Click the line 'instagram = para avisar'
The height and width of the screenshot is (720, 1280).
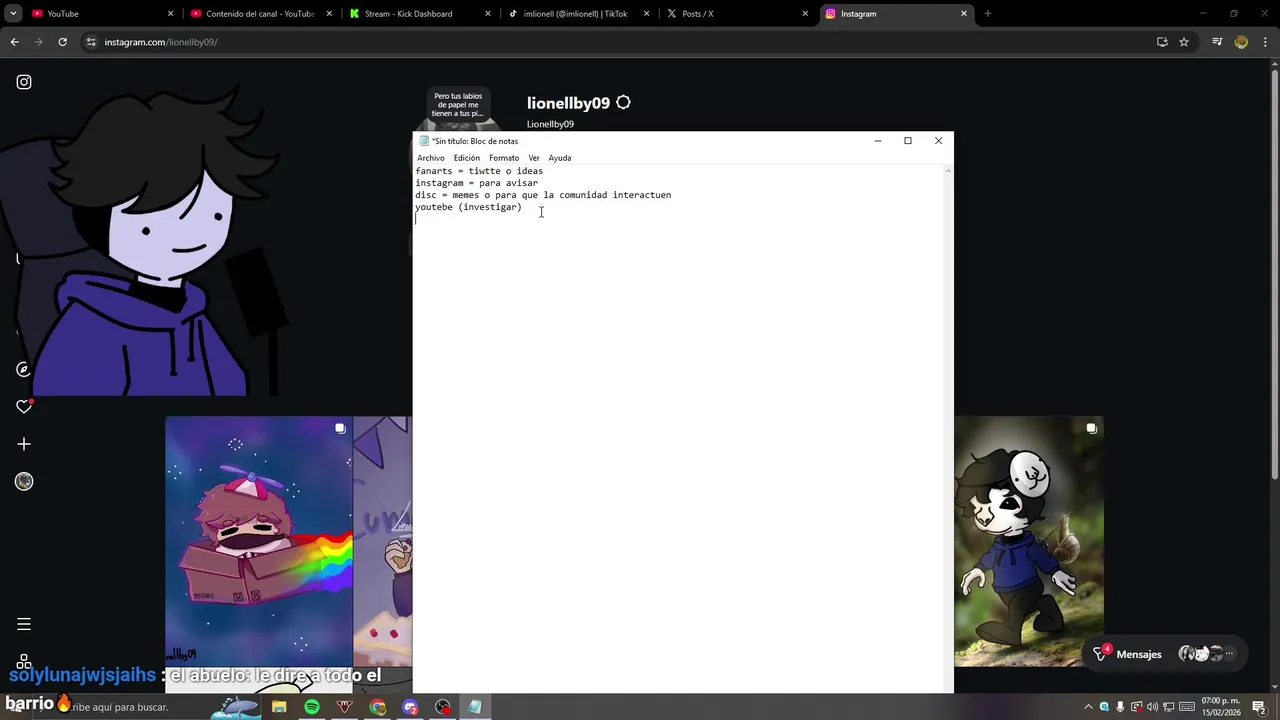tap(477, 183)
